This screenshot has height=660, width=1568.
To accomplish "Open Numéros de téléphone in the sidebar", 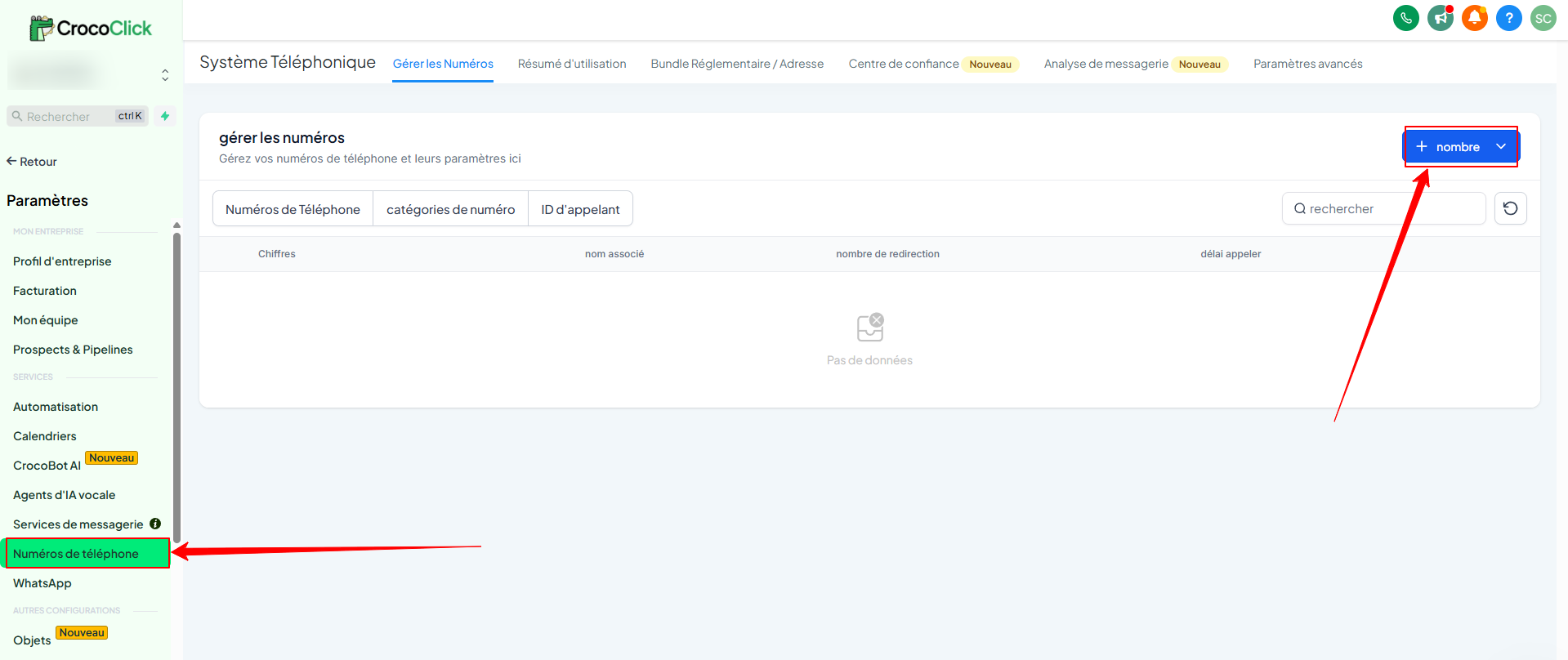I will pos(86,554).
